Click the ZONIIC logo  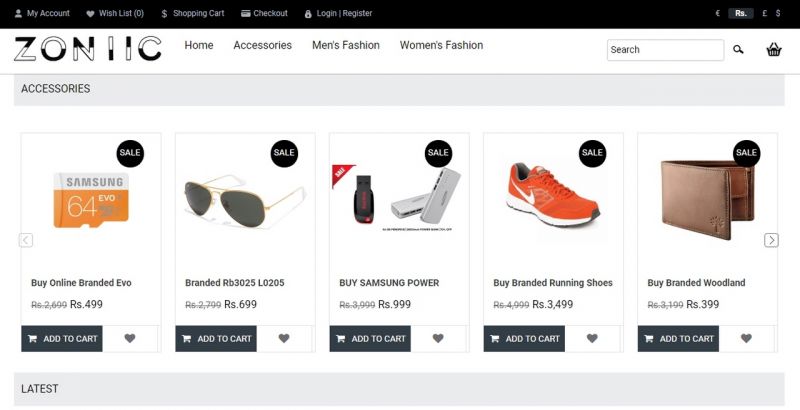click(88, 49)
